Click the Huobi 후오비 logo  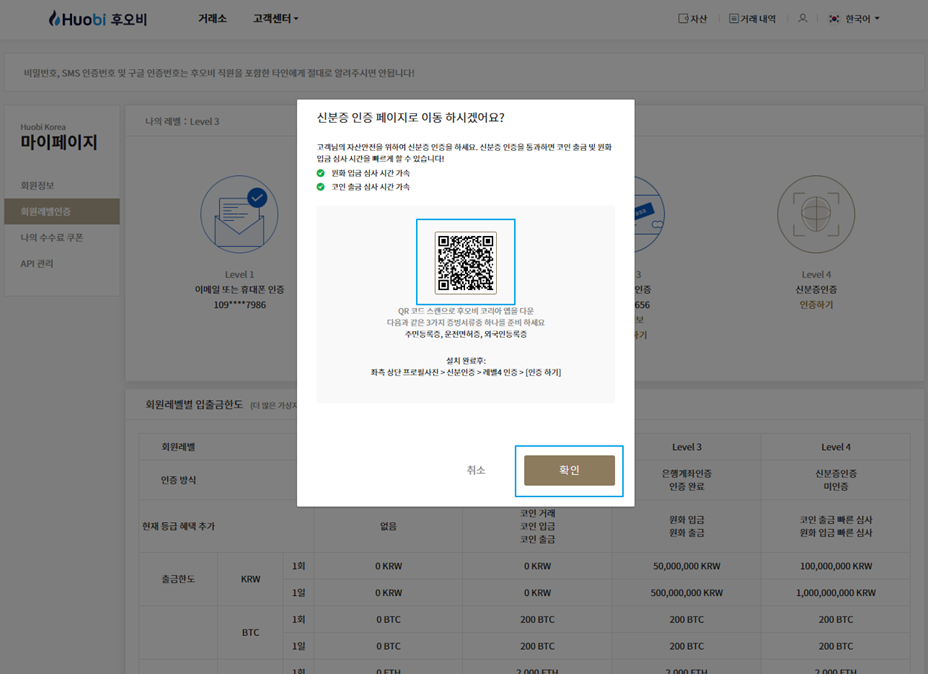click(x=98, y=19)
